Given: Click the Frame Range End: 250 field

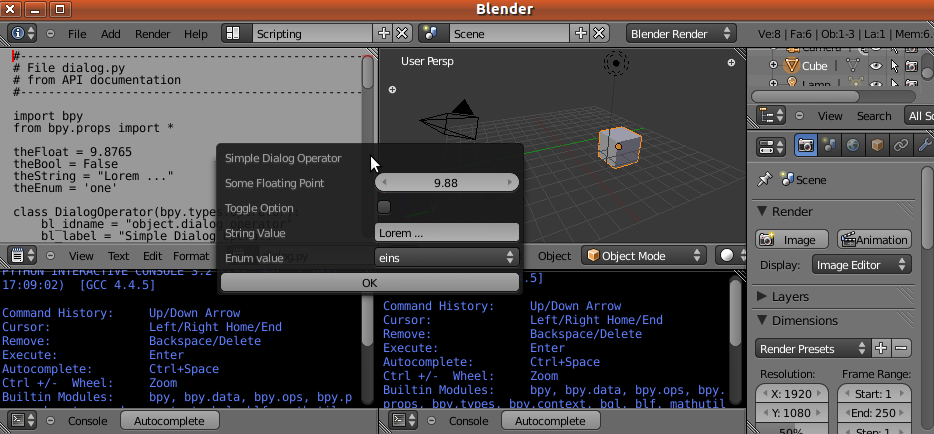Looking at the screenshot, I should click(x=874, y=413).
